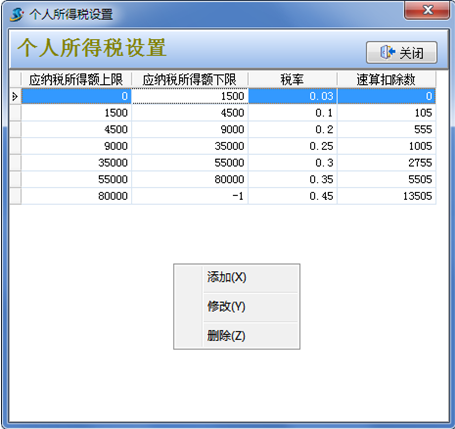Screen dimensions: 455x429
Task: Click the 速算扣除数 column header
Action: point(386,79)
